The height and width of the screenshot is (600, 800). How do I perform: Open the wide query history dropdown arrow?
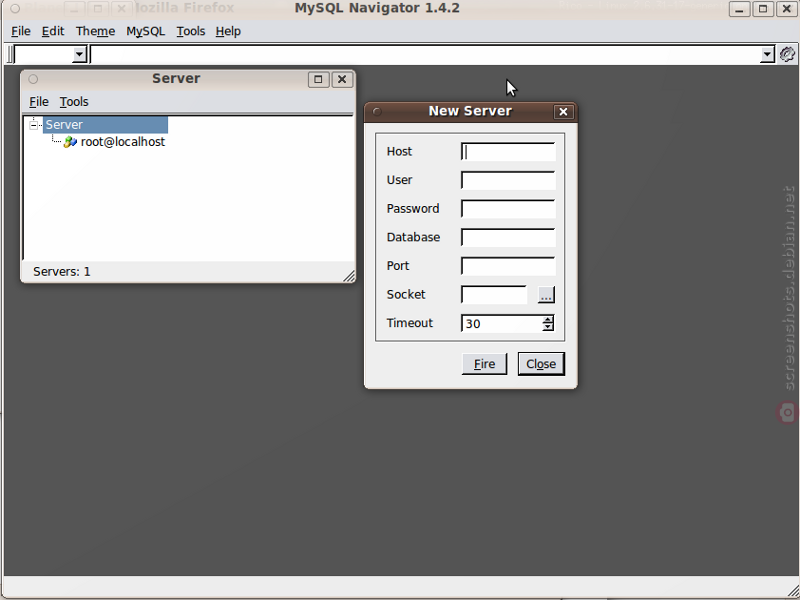tap(767, 55)
